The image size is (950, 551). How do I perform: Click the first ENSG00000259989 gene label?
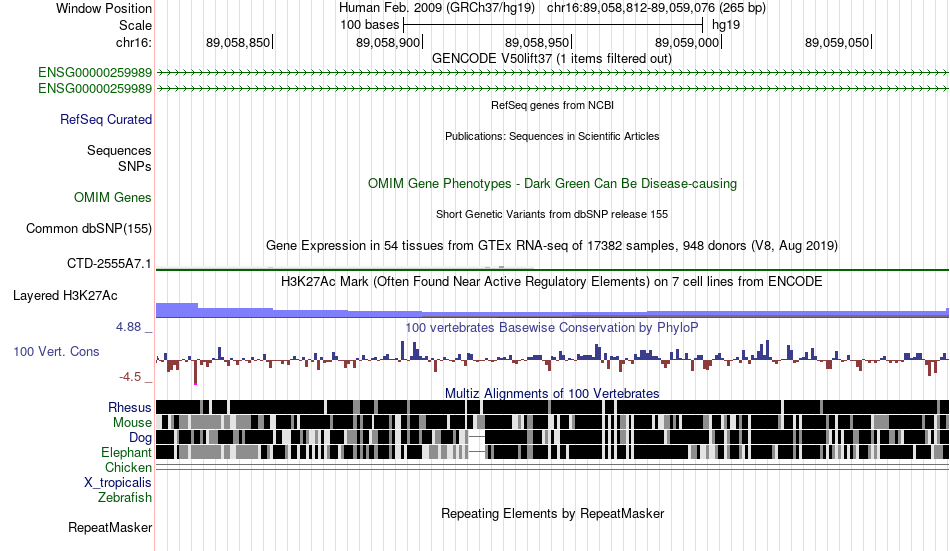pos(95,73)
